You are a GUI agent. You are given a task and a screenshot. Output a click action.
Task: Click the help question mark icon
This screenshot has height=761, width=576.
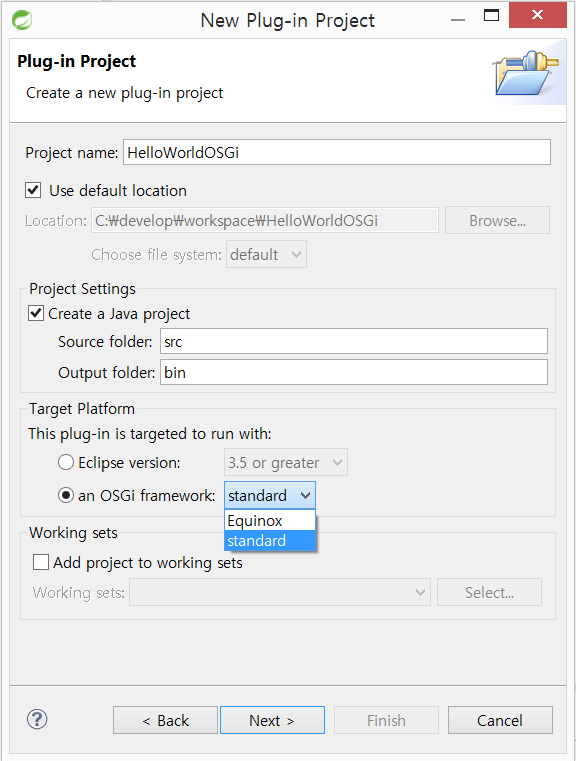[37, 719]
